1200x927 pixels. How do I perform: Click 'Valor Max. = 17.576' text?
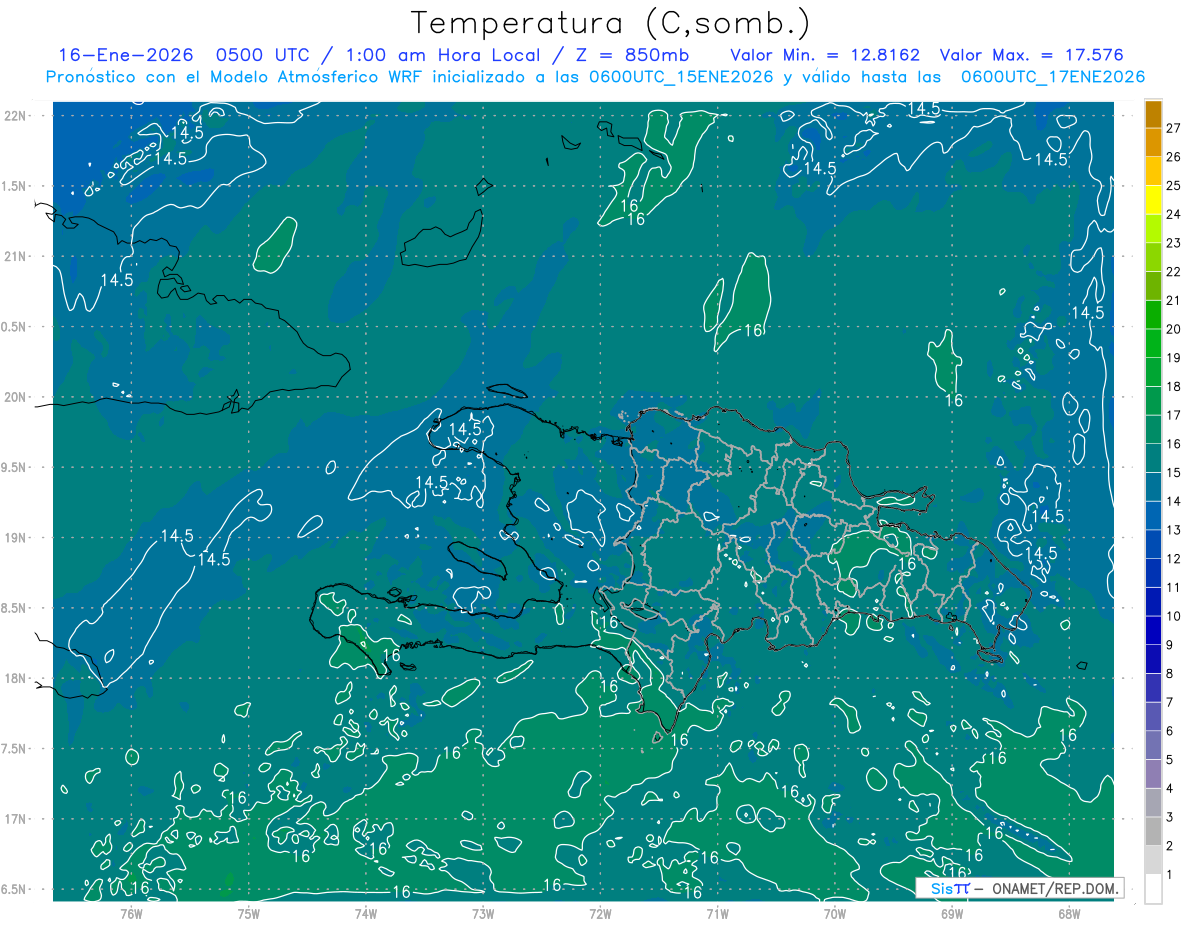coord(1032,55)
